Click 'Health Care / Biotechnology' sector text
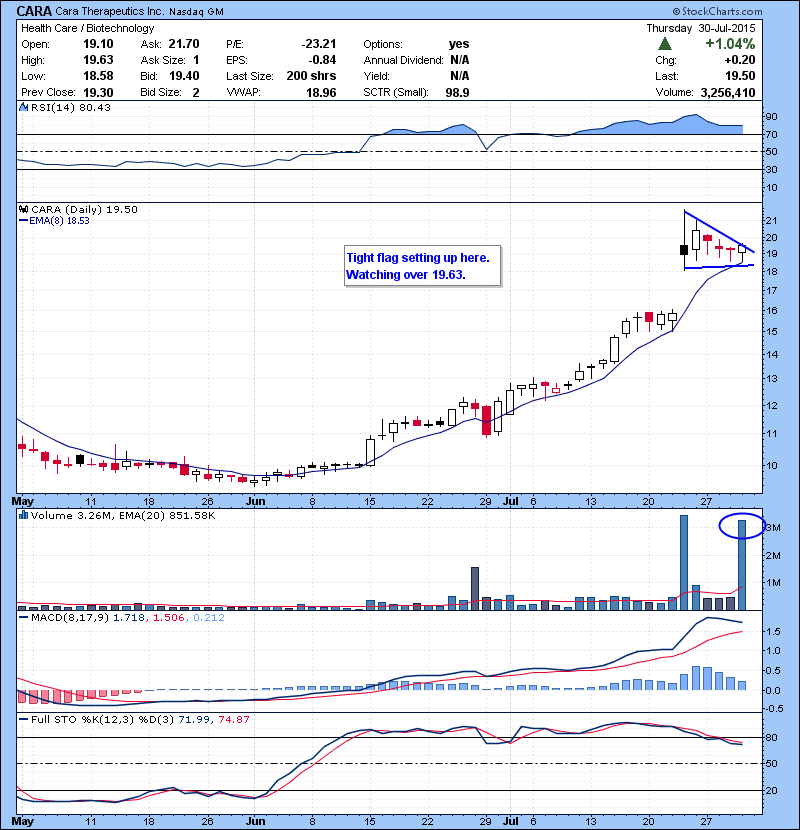 pos(87,28)
